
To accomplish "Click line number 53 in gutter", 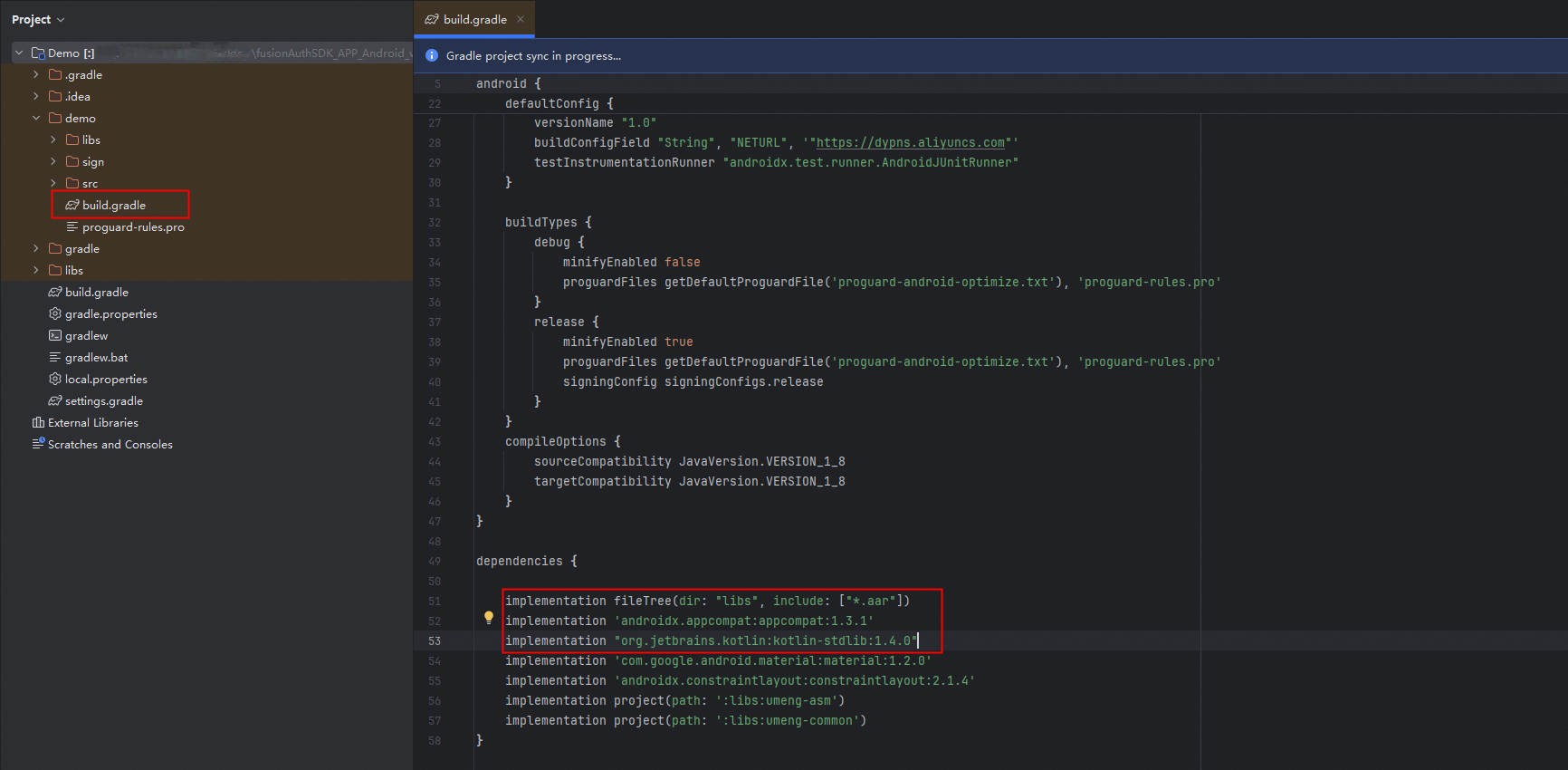I will pos(435,641).
